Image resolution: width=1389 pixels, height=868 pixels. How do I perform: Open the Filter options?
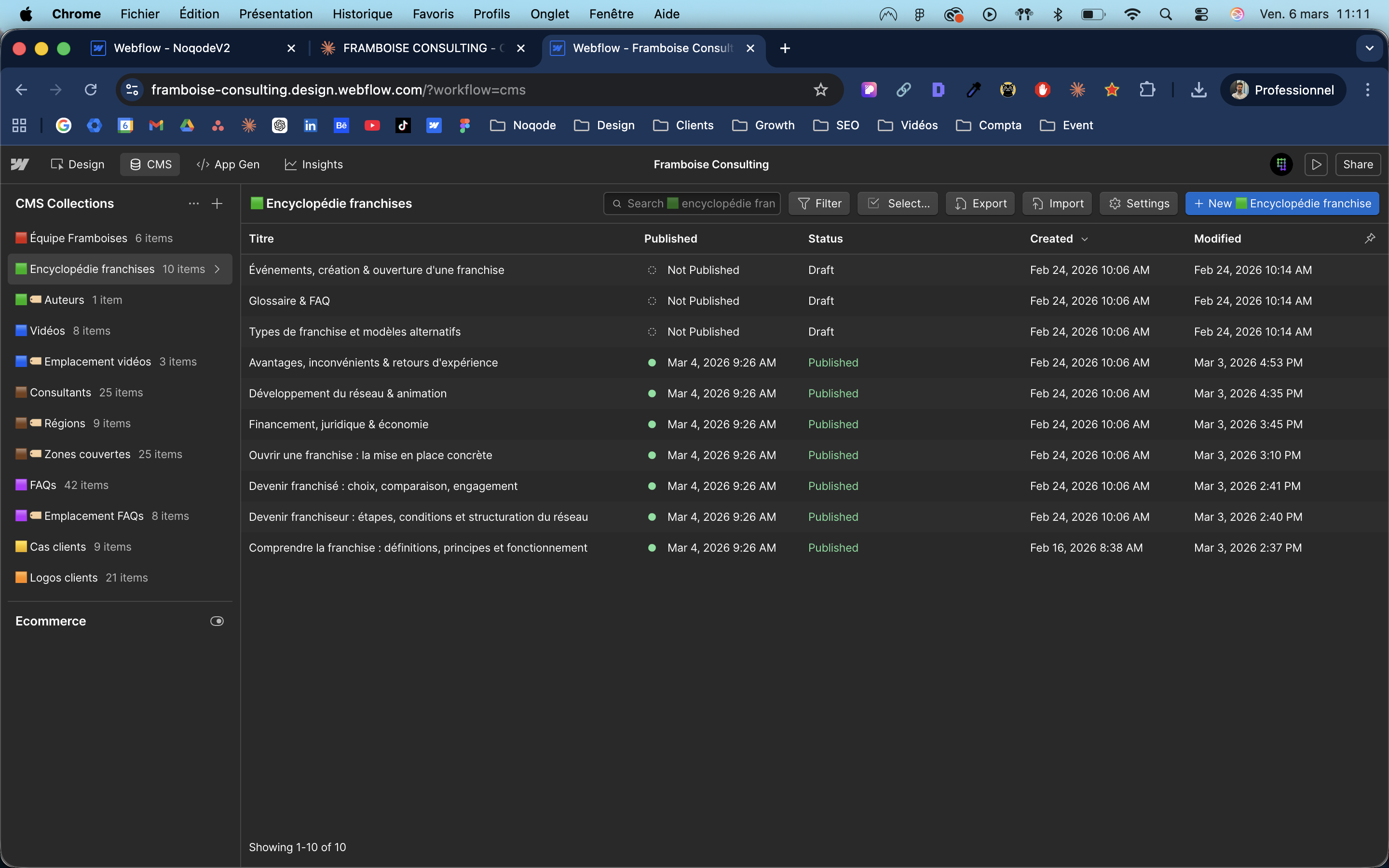click(x=818, y=203)
